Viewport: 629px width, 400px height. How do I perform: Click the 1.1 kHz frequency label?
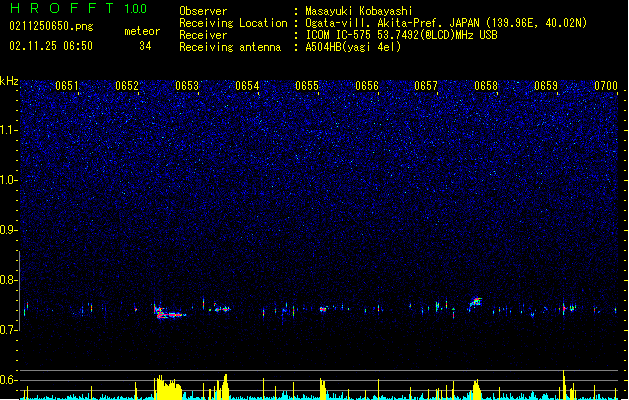click(8, 130)
